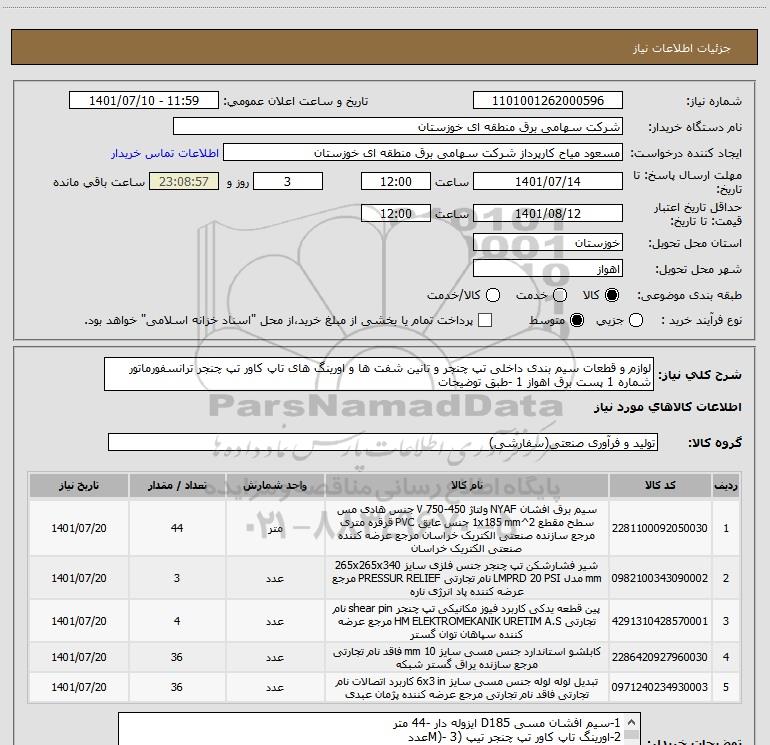Select the خدمت radio button
Screen dimensions: 770x745
[x=560, y=295]
